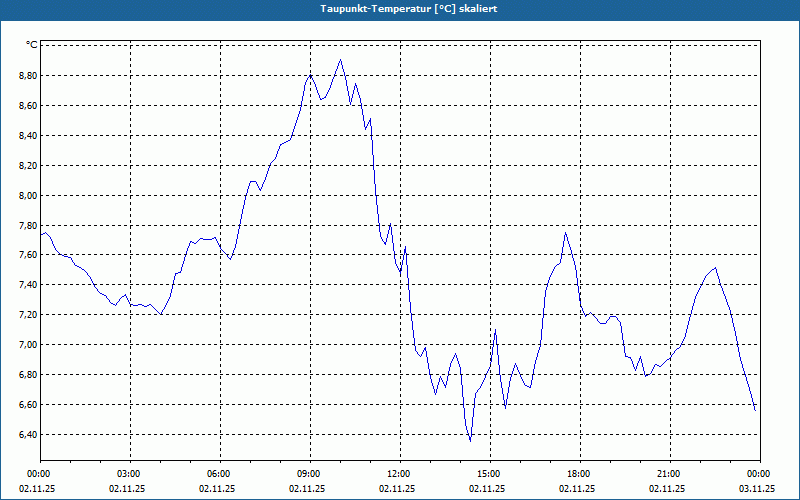Select the 8,40 y-axis value
This screenshot has height=500, width=800.
(x=27, y=136)
